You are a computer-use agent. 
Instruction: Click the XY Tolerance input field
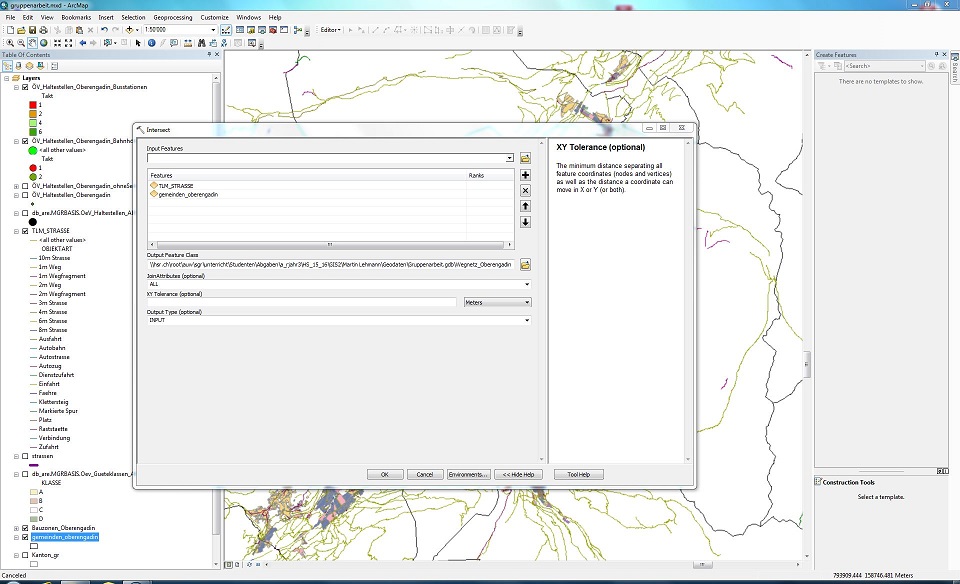click(301, 302)
